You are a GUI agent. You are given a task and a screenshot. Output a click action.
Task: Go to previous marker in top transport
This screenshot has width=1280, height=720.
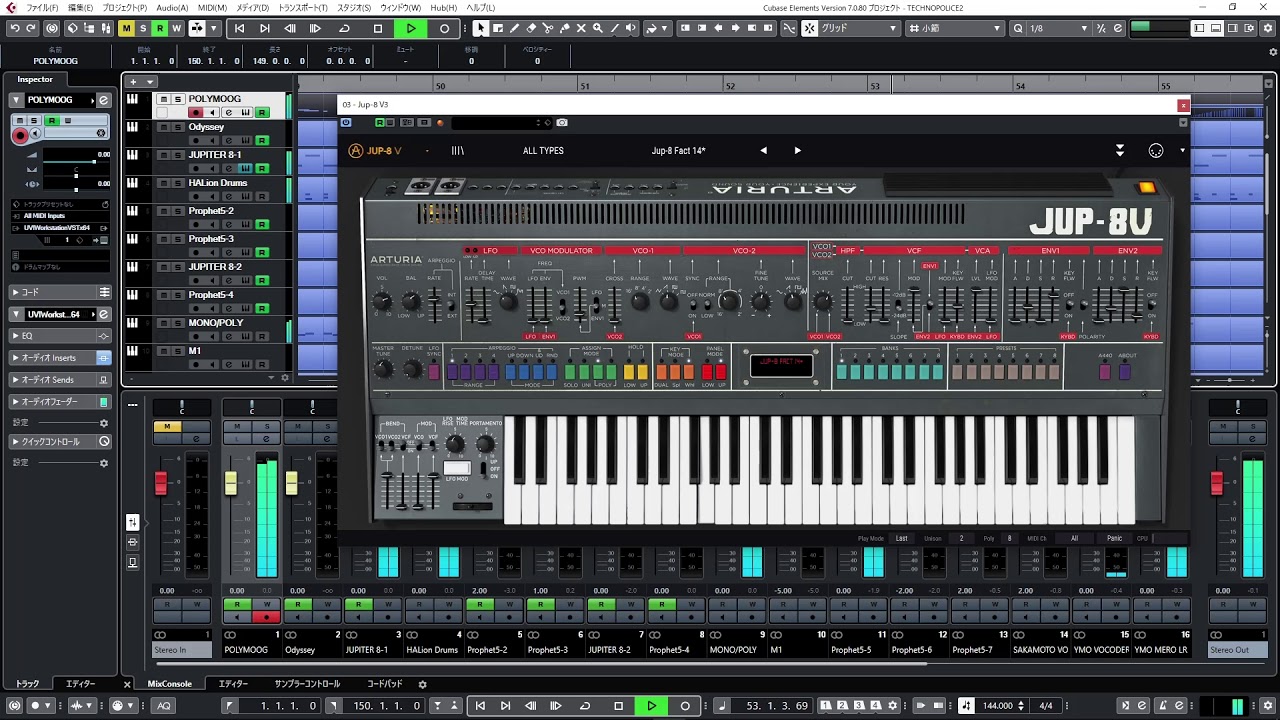coord(239,28)
